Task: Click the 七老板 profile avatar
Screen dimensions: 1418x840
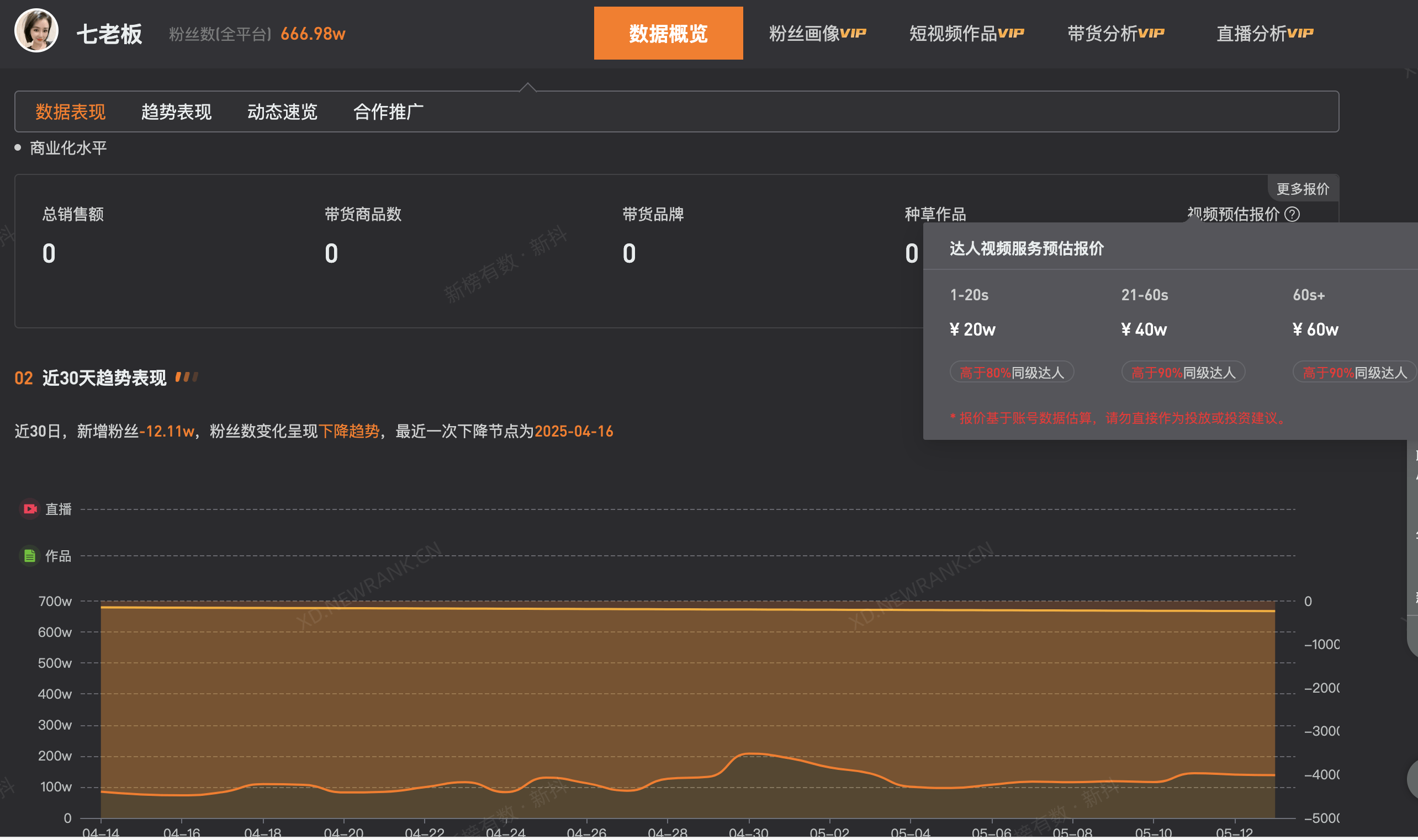Action: (x=36, y=31)
